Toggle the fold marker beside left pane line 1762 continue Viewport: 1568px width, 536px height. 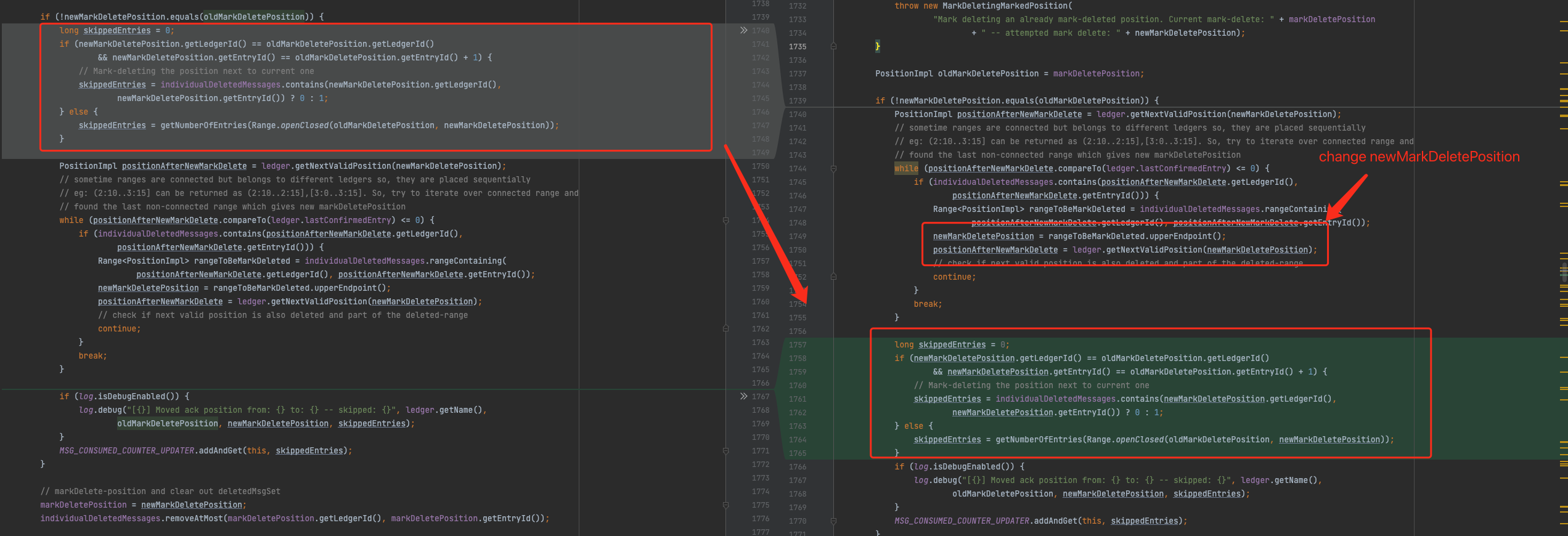[x=725, y=328]
